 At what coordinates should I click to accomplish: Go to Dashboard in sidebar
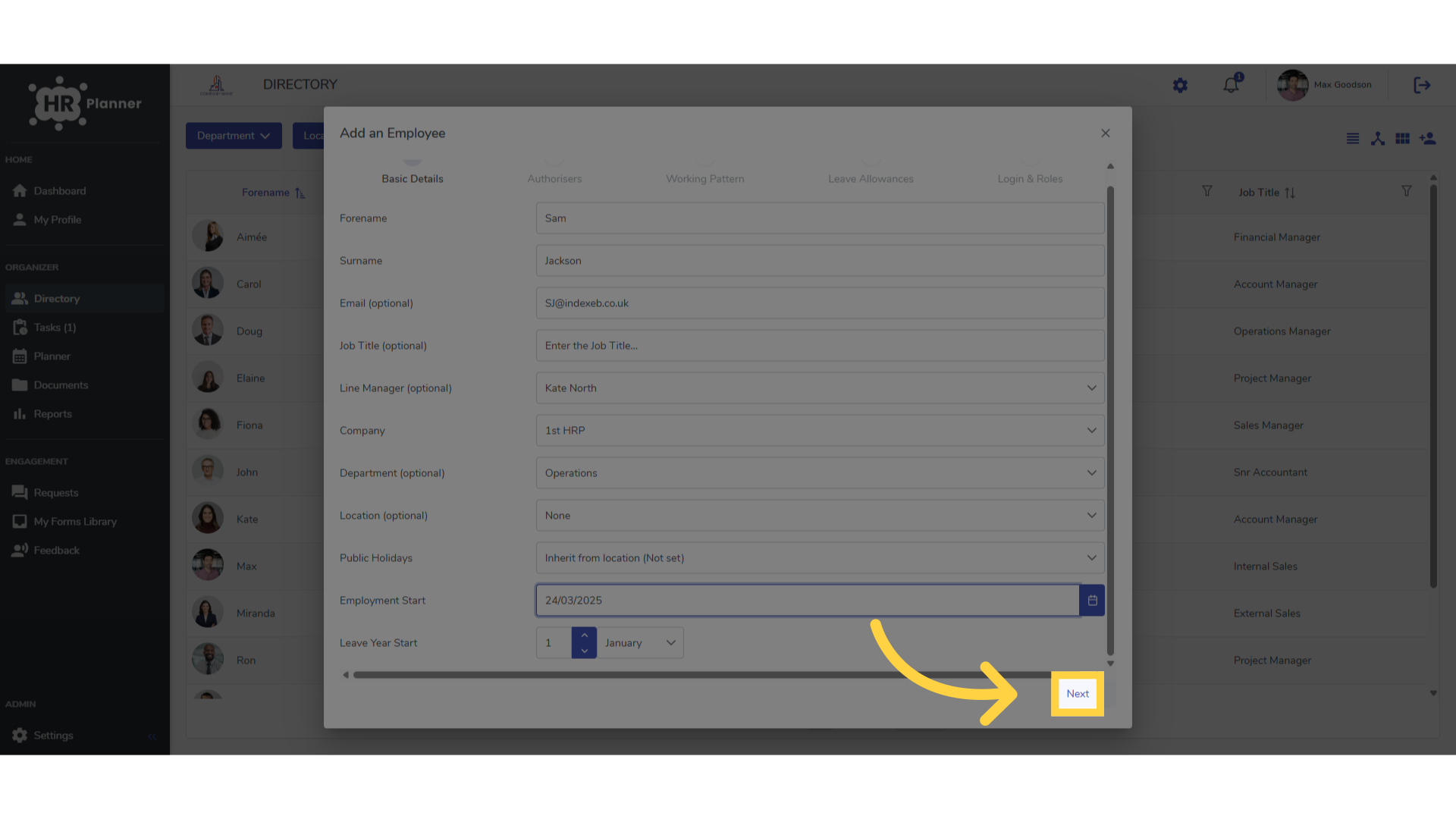pyautogui.click(x=59, y=191)
